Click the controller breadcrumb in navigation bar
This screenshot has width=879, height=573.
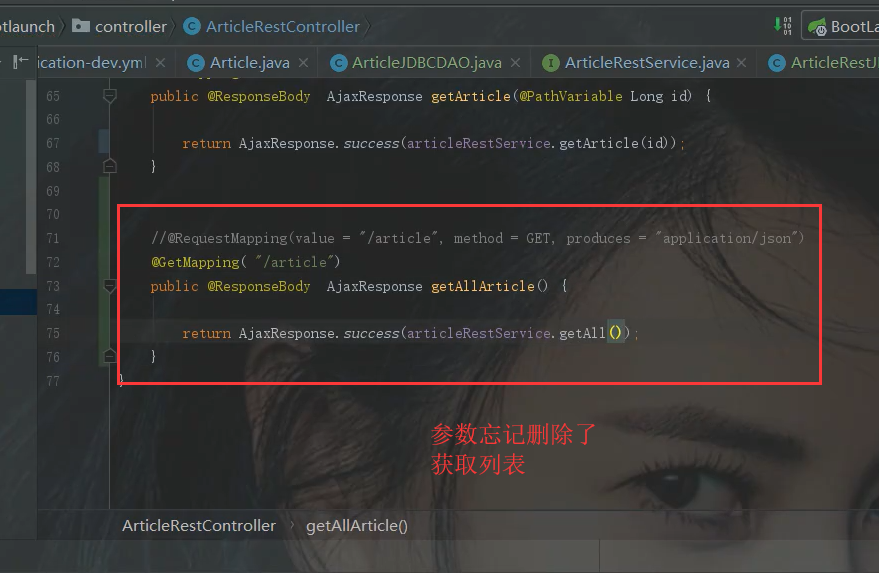click(131, 26)
